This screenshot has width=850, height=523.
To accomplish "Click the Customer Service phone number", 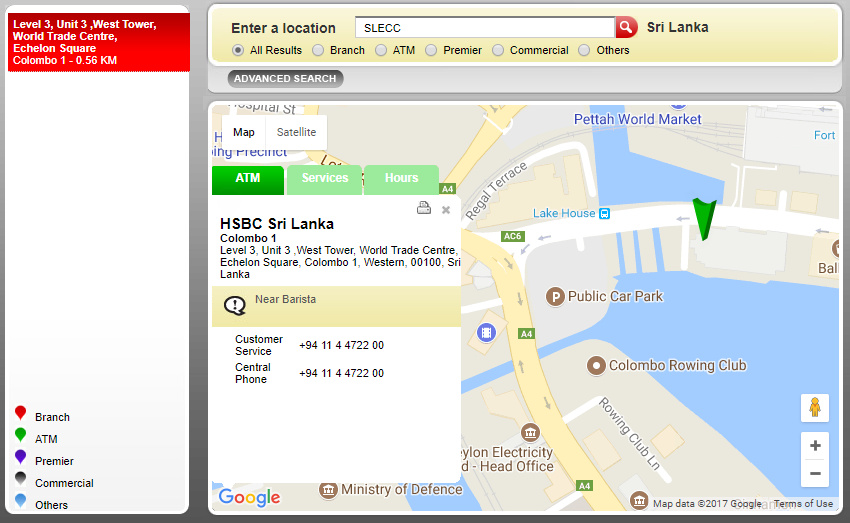I will coord(342,345).
